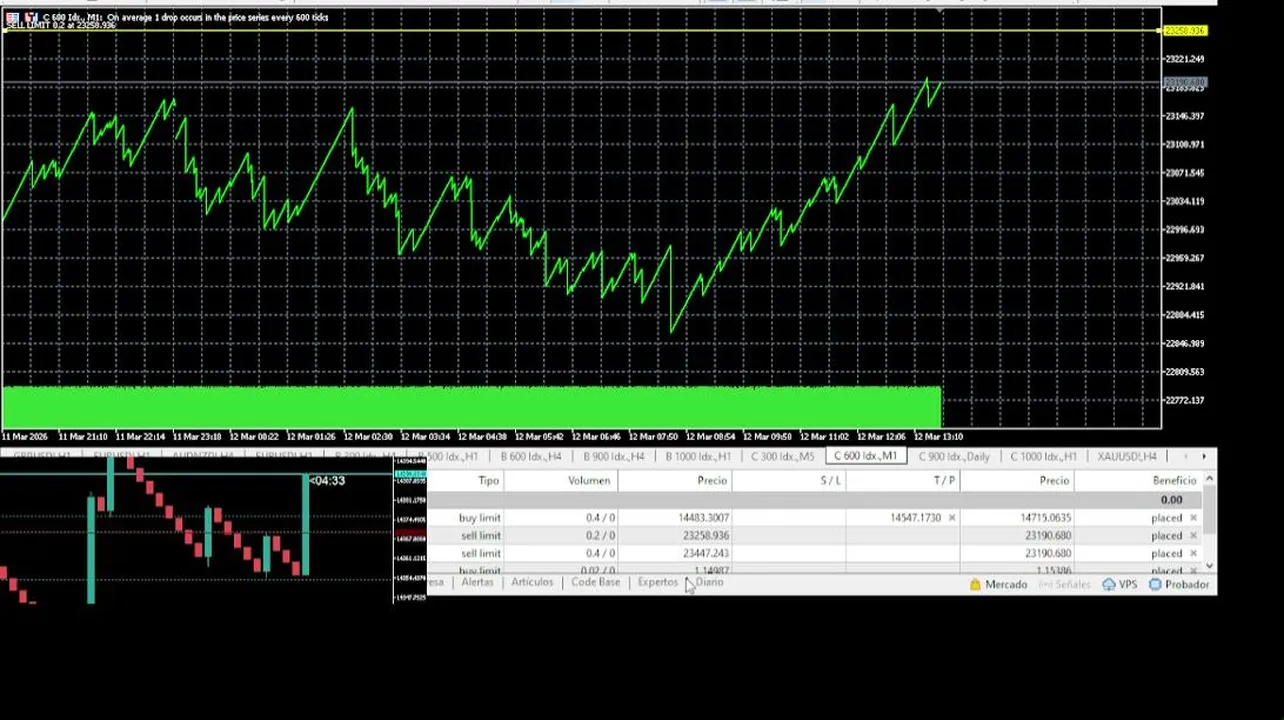Delete the sell limit order at 23447.243

(1193, 554)
